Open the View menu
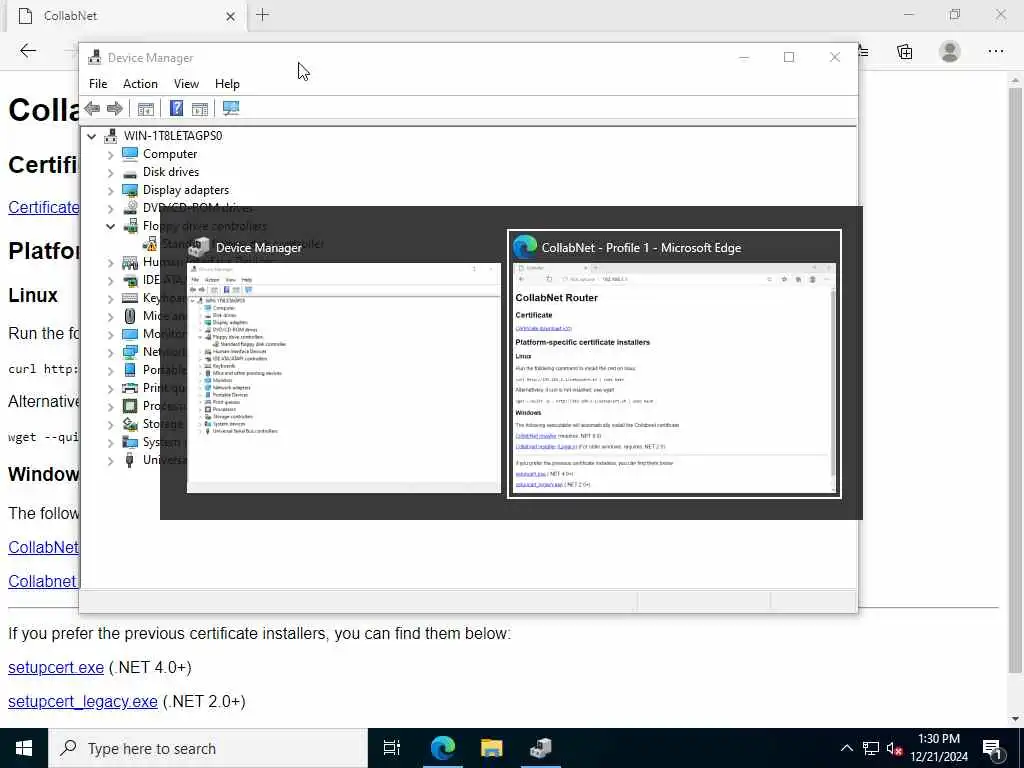Image resolution: width=1024 pixels, height=768 pixels. click(186, 84)
